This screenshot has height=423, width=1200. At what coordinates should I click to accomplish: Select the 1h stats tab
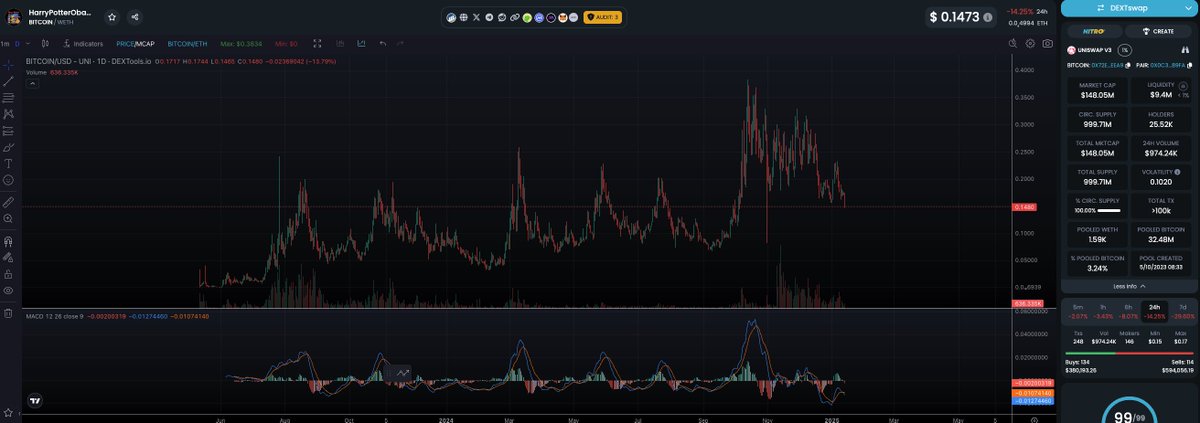coord(1102,310)
